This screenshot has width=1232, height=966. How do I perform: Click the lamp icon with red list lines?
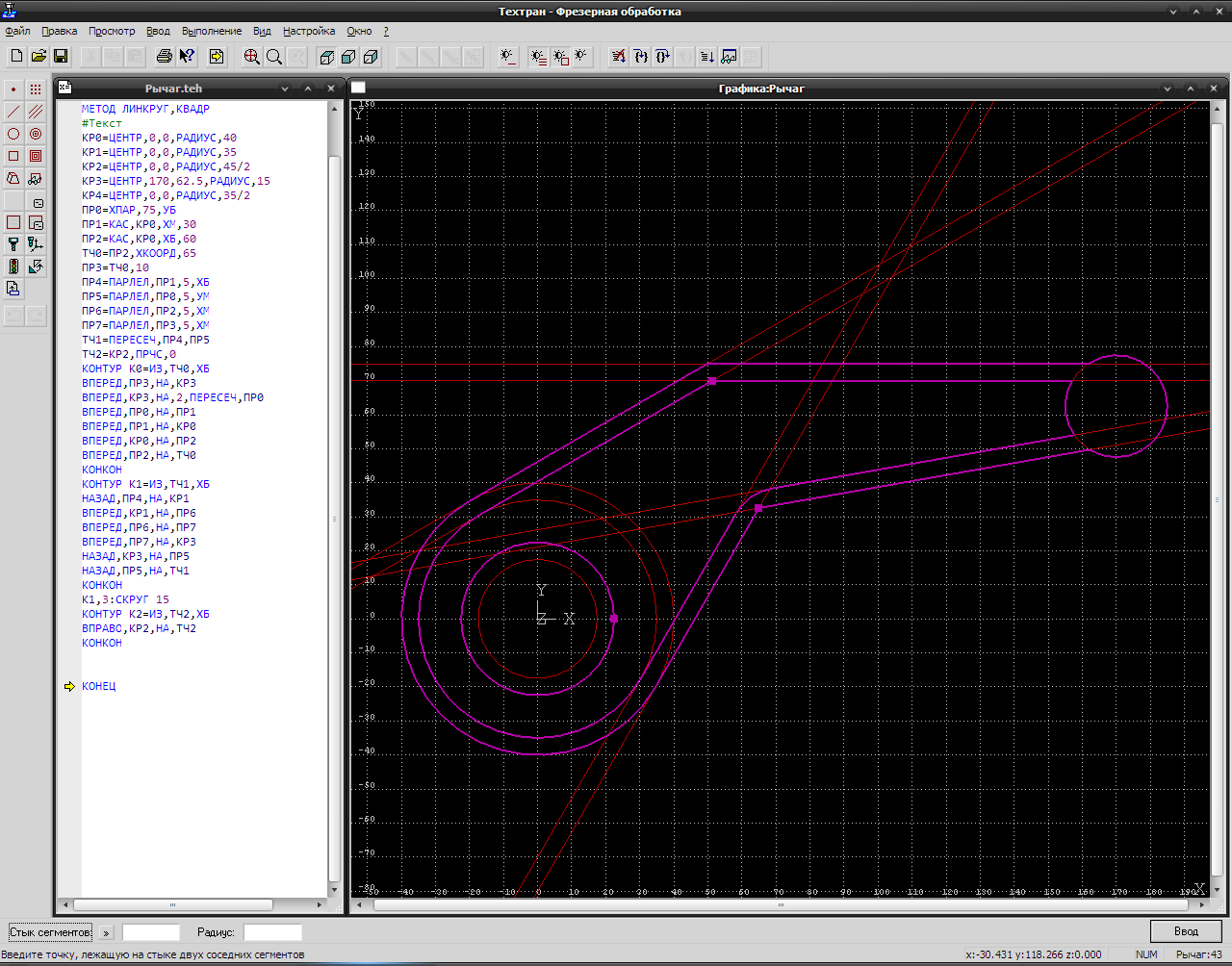pos(538,57)
